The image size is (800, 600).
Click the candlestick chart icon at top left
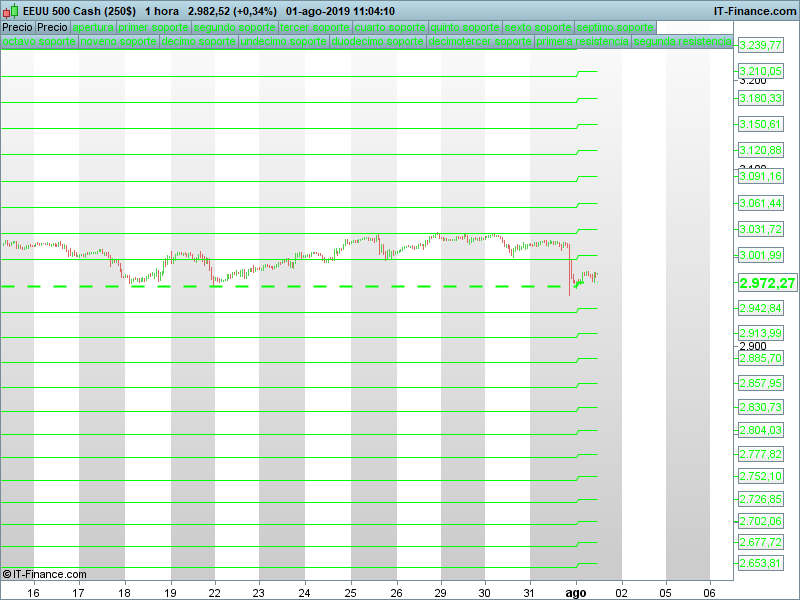10,11
